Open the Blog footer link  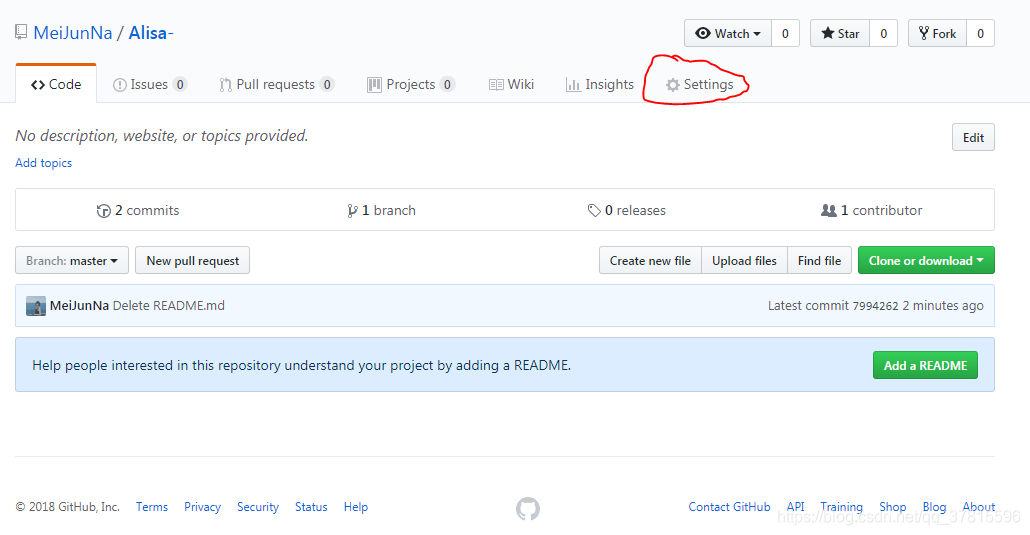(x=934, y=507)
